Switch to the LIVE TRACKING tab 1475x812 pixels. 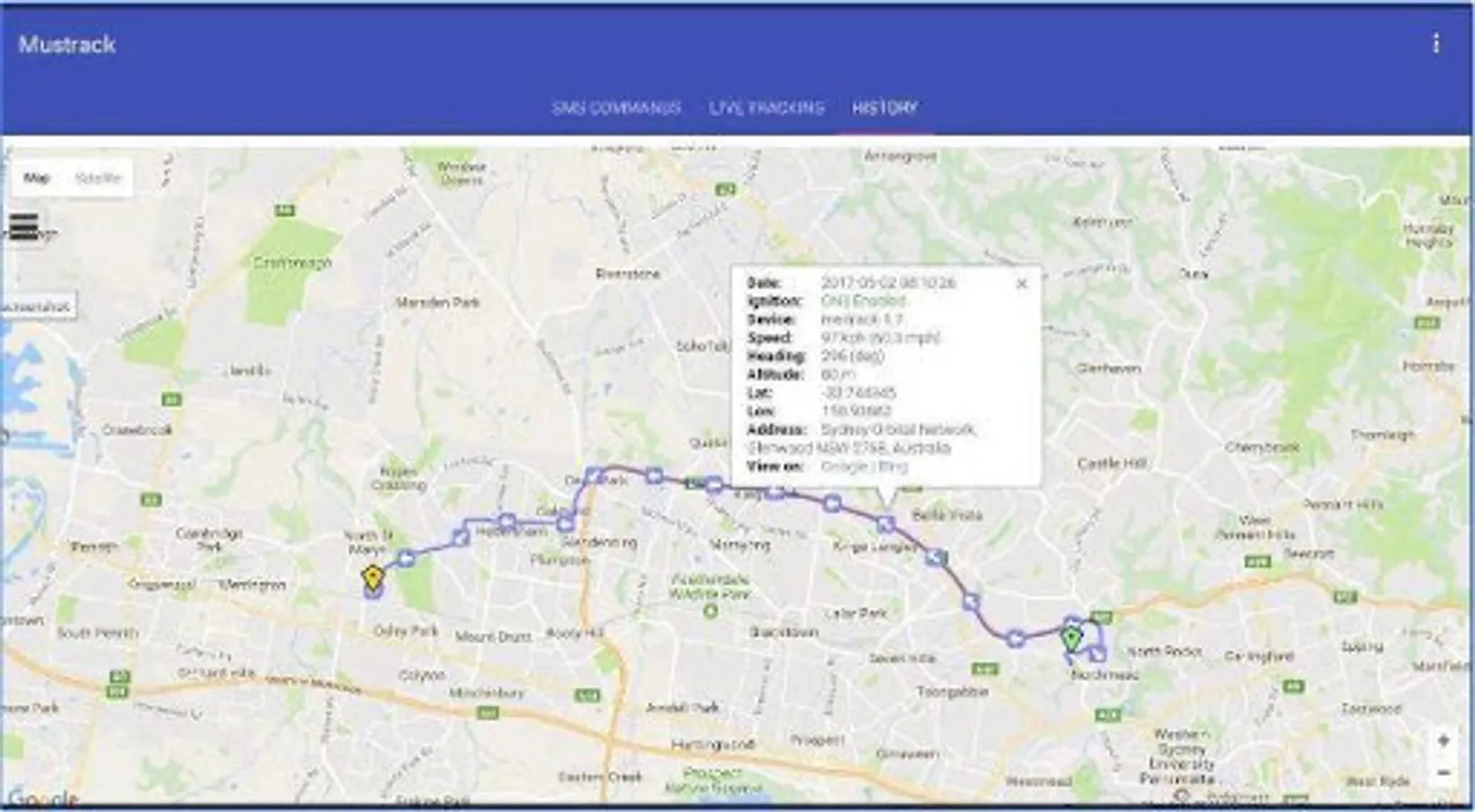coord(766,108)
